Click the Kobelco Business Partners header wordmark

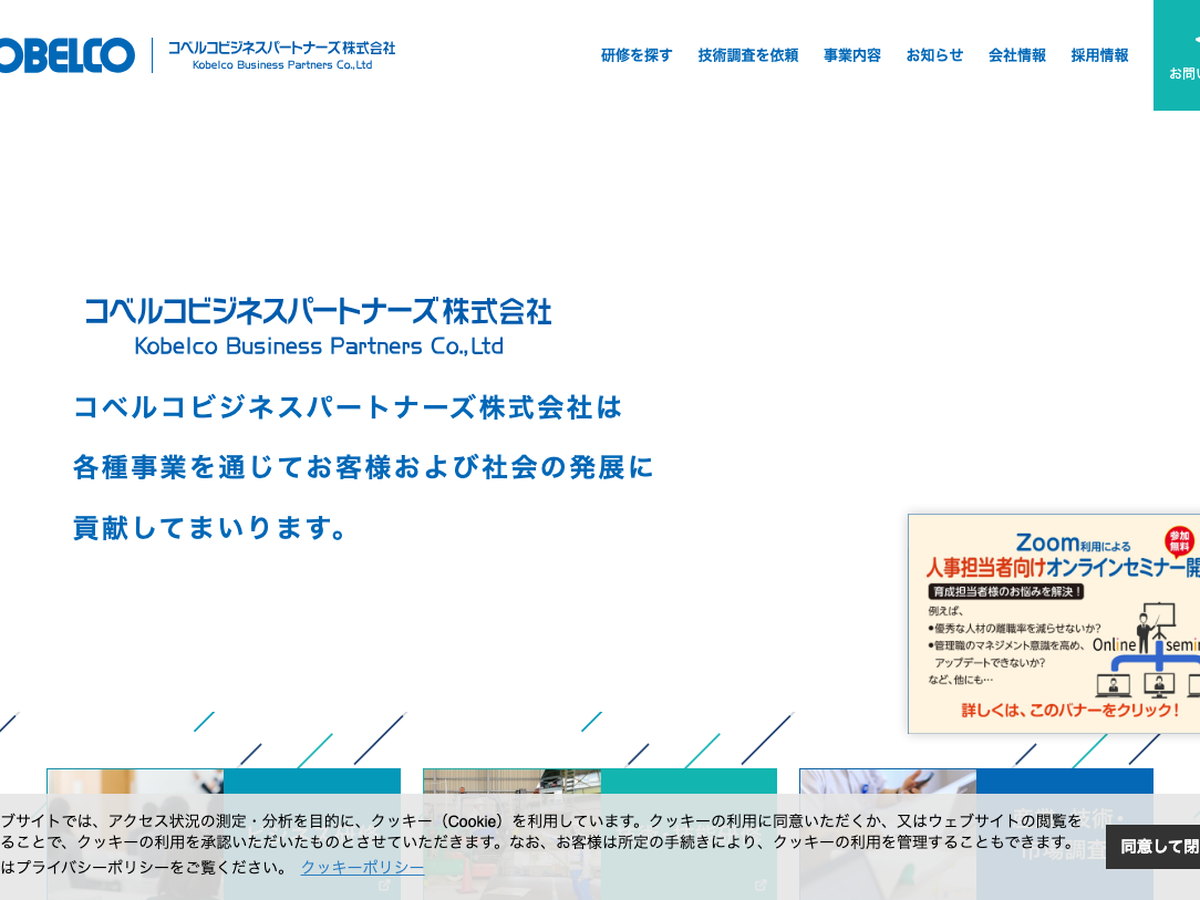pyautogui.click(x=281, y=55)
